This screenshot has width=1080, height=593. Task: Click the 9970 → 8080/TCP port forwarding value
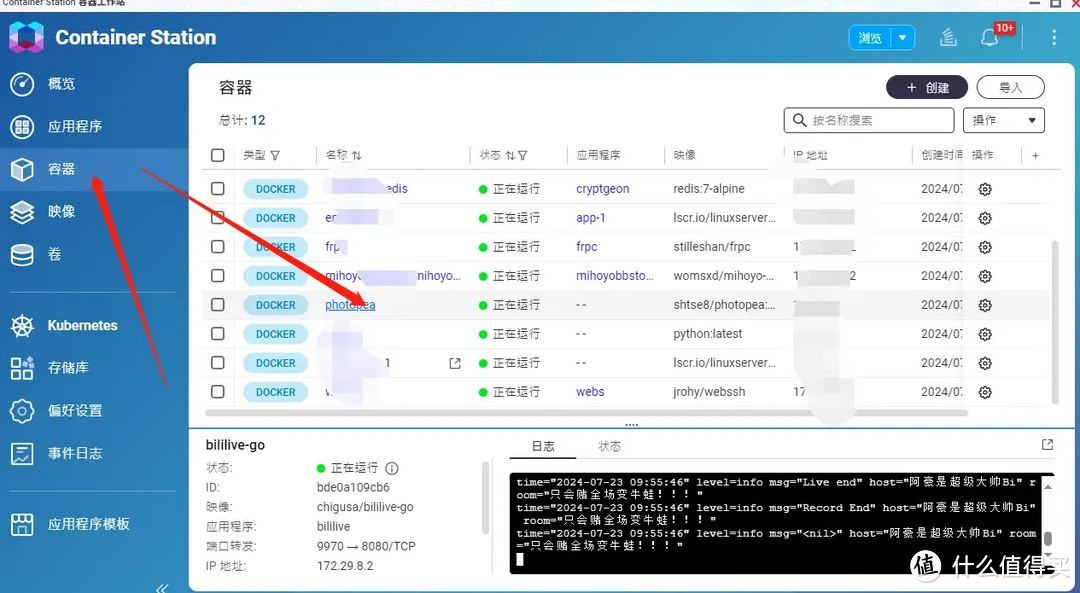point(366,546)
